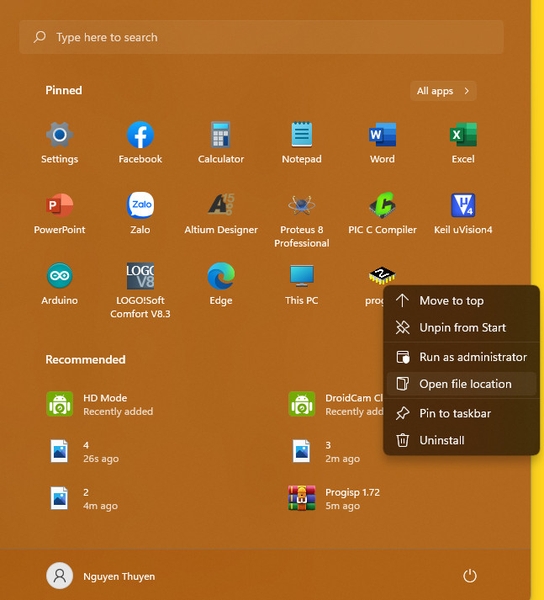The height and width of the screenshot is (600, 544).
Task: Open the Progisp 1.72 archive
Action: pyautogui.click(x=334, y=499)
